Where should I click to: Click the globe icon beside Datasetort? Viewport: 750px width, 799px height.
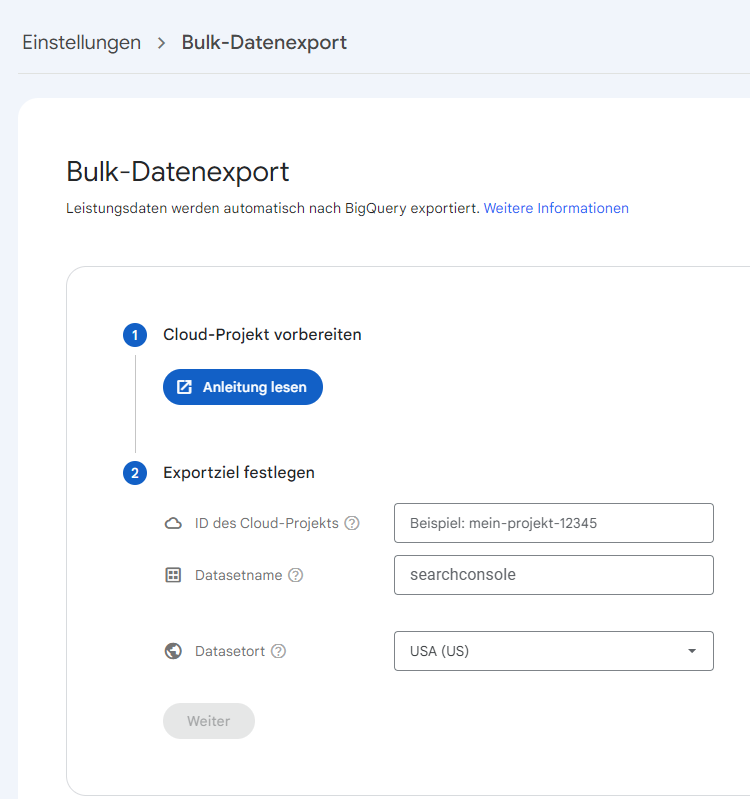(x=173, y=651)
